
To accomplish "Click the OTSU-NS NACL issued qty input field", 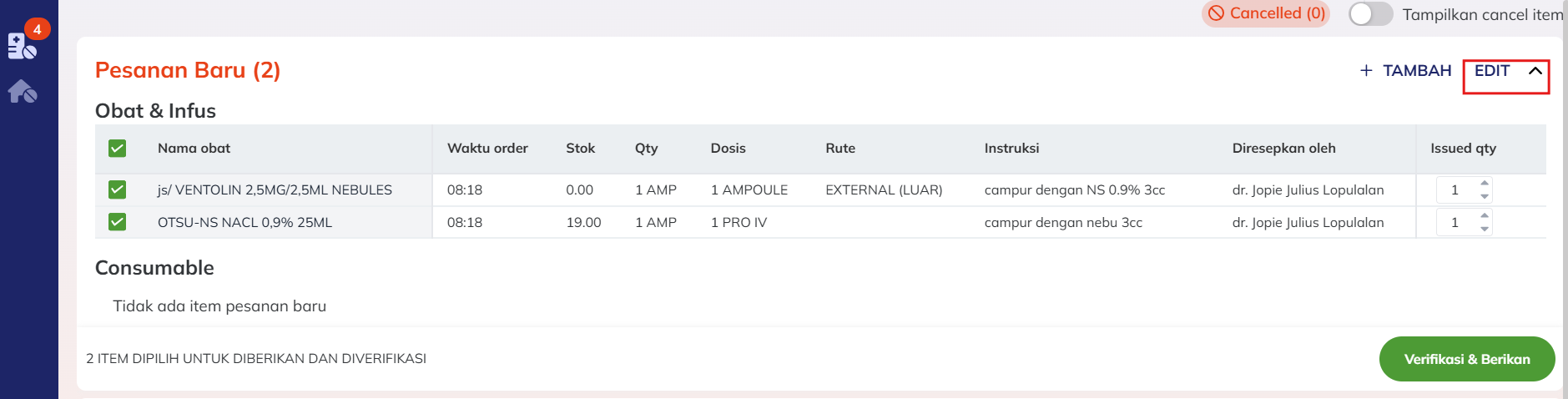I will click(1456, 223).
